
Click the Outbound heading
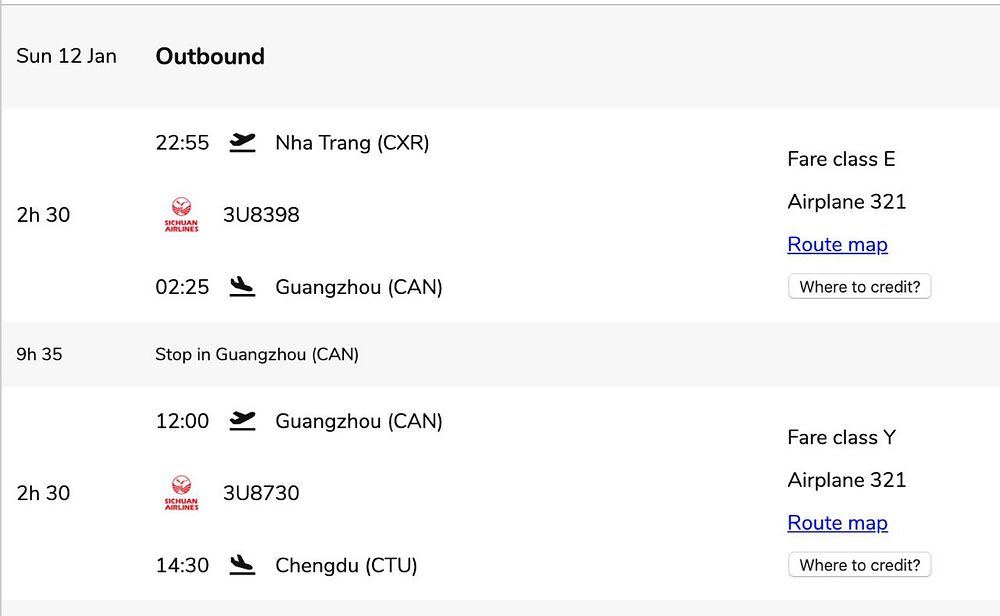[x=210, y=57]
